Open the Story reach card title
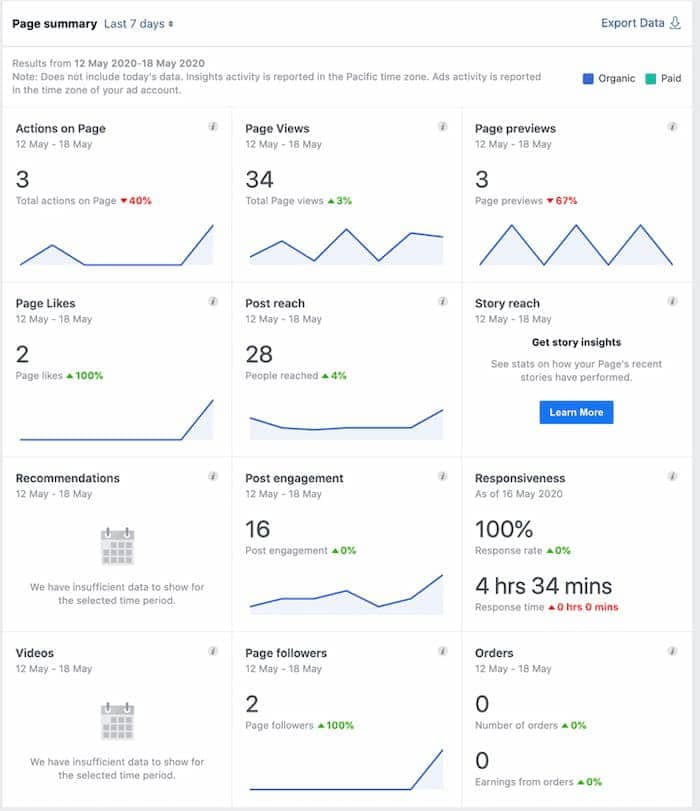Screen dimensions: 700x811 tap(507, 304)
